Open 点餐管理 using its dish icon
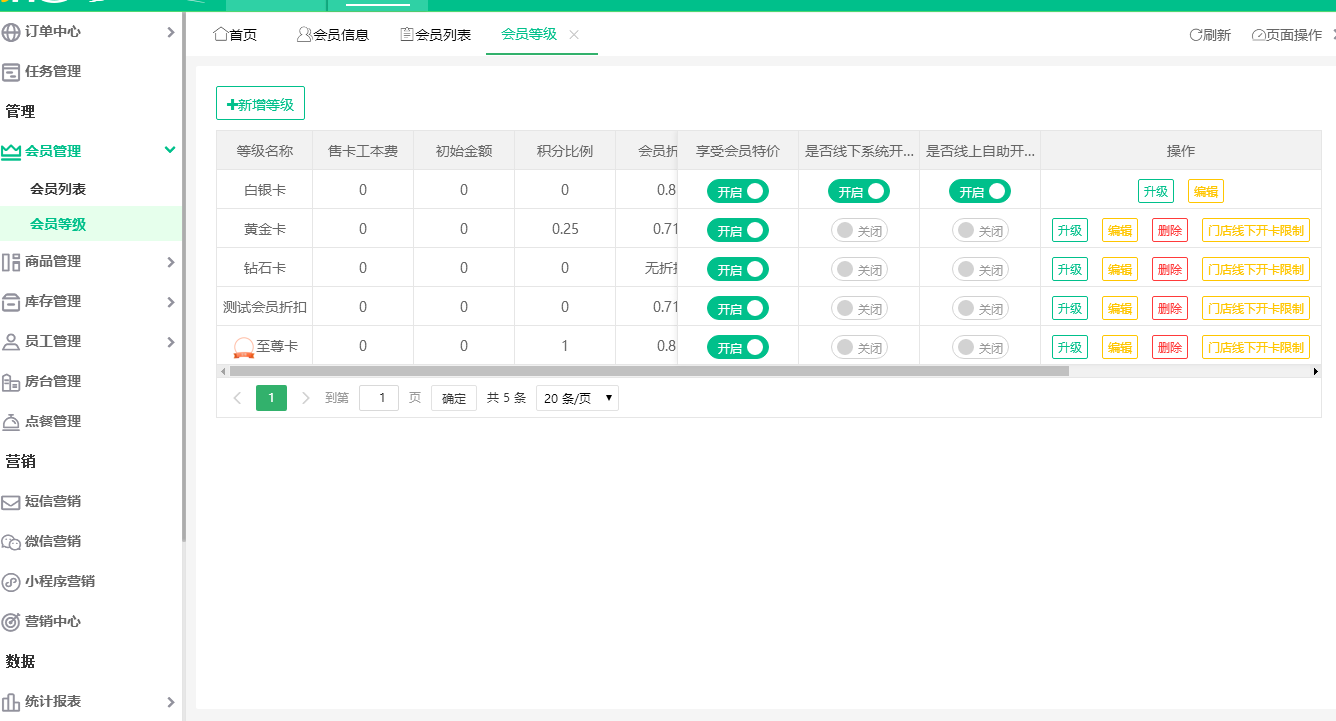Viewport: 1336px width, 721px height. [11, 422]
